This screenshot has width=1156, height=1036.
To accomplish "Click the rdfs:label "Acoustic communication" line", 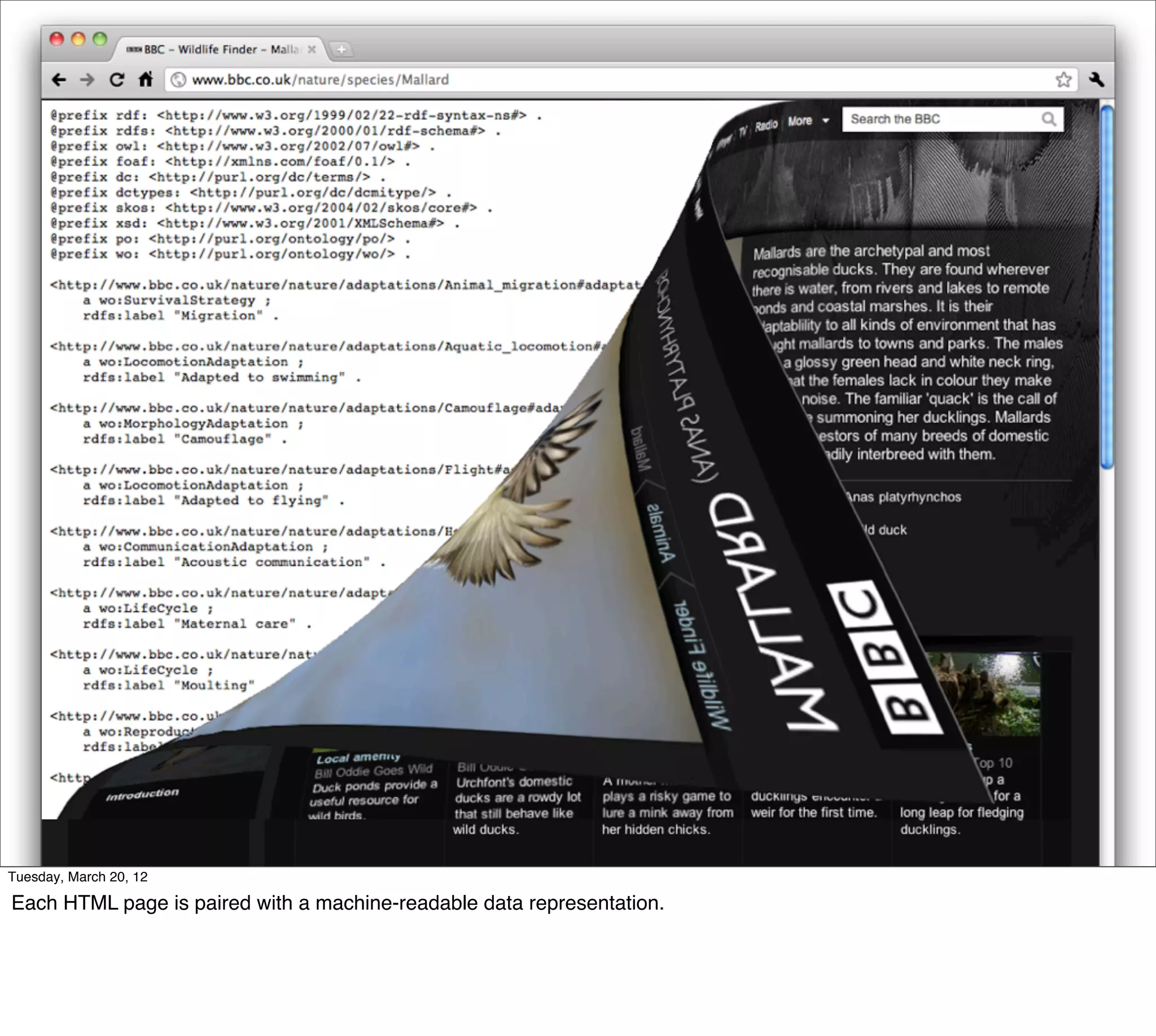I will tap(234, 563).
